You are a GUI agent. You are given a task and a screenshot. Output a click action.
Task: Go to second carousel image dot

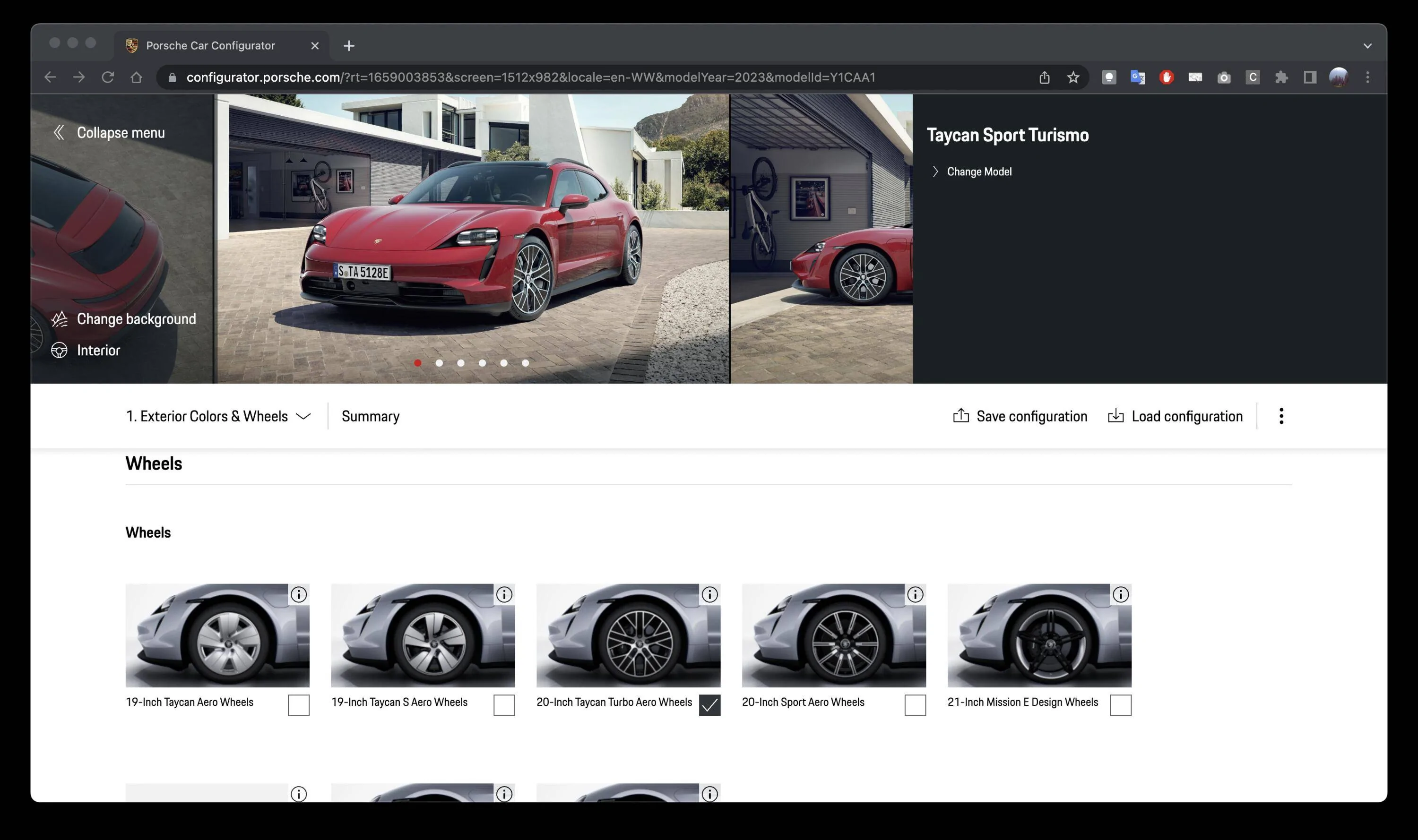(440, 363)
